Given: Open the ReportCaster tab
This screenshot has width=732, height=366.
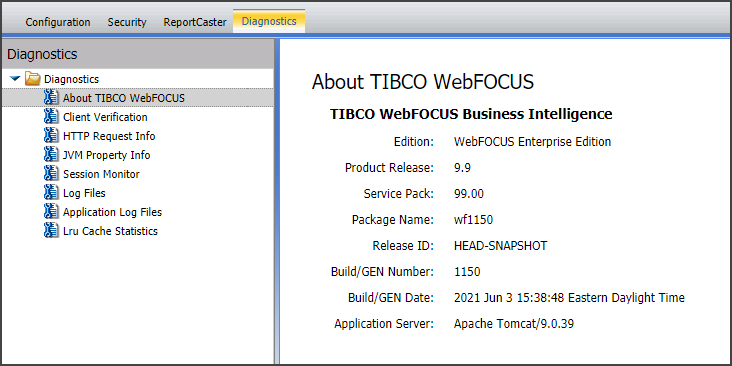Looking at the screenshot, I should 195,22.
